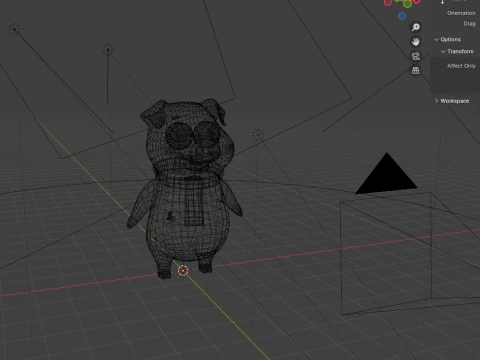This screenshot has height=360, width=480.
Task: Click the pan hand viewport icon
Action: point(415,42)
